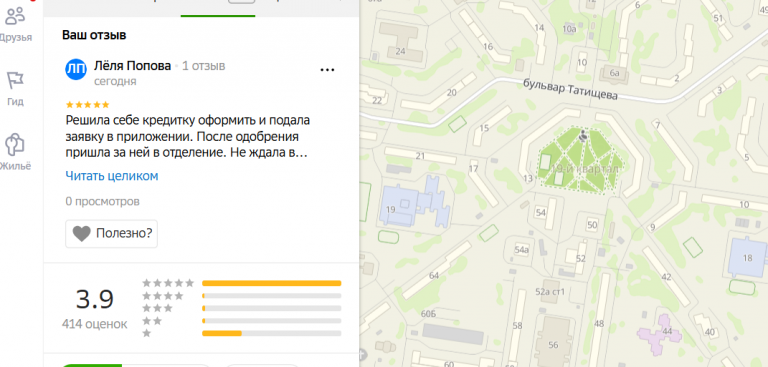Click building number 9 on map
768x367 pixels.
click(652, 226)
